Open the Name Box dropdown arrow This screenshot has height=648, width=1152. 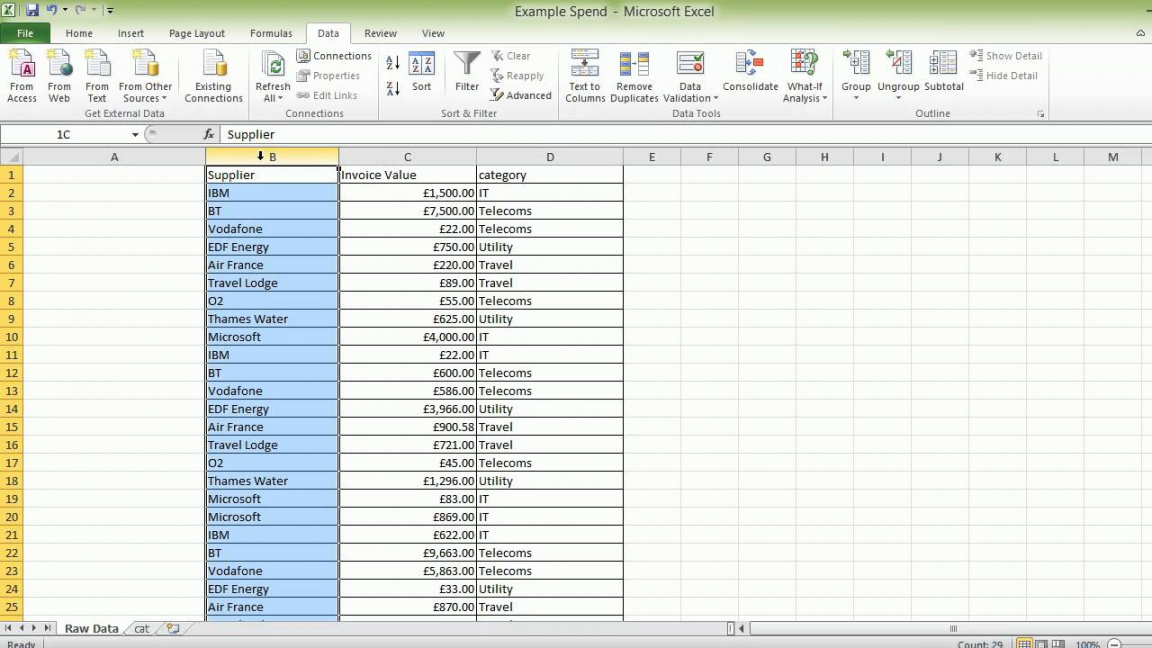point(135,135)
